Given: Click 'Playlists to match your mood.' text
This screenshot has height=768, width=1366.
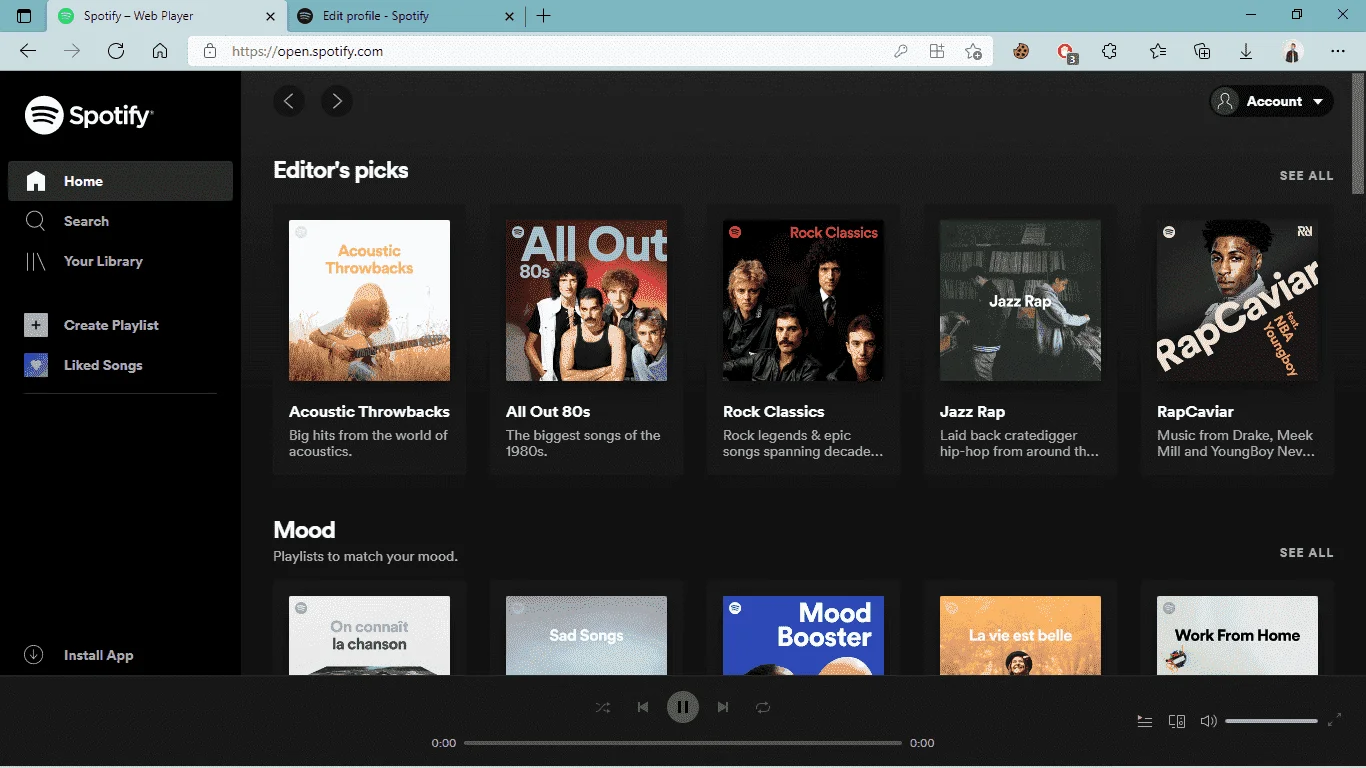Looking at the screenshot, I should pyautogui.click(x=365, y=556).
